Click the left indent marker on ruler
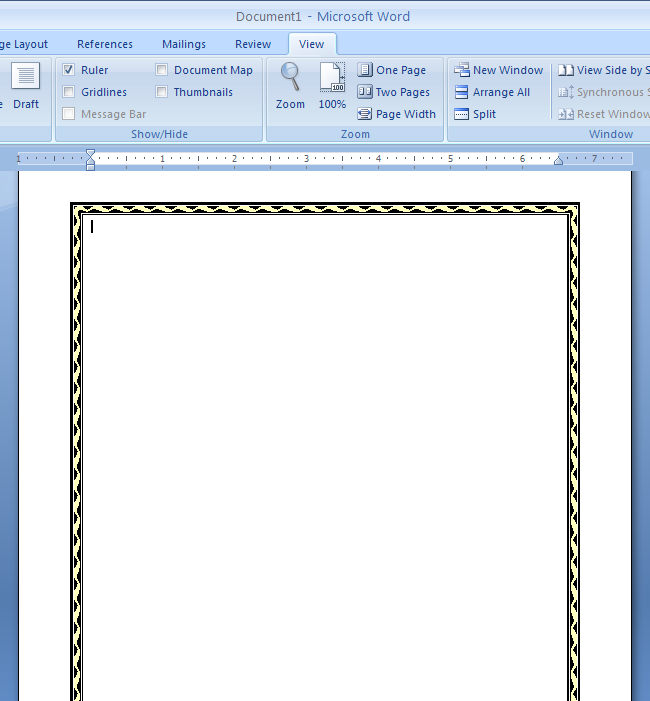Viewport: 650px width, 701px height. [x=90, y=167]
